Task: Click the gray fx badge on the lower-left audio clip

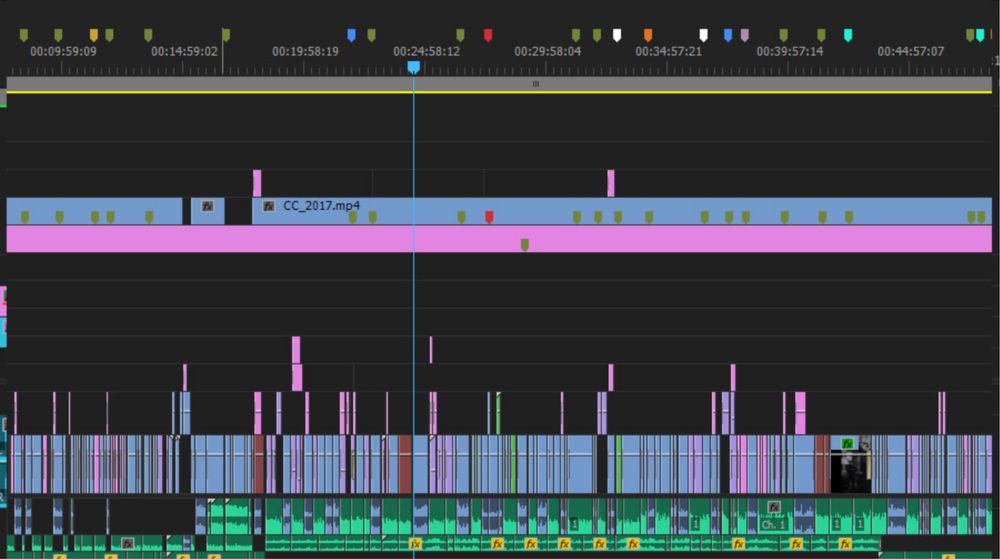Action: tap(128, 544)
